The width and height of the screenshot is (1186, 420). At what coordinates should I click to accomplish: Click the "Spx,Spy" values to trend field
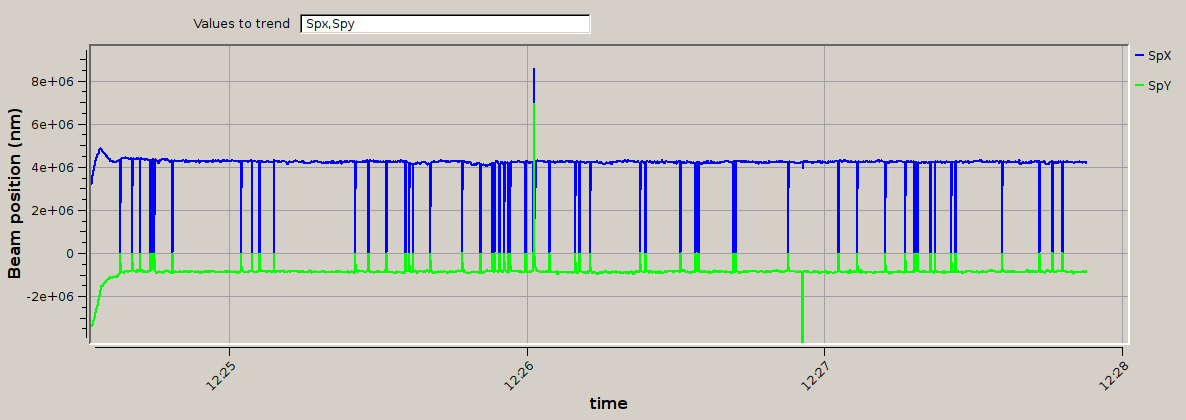click(445, 23)
